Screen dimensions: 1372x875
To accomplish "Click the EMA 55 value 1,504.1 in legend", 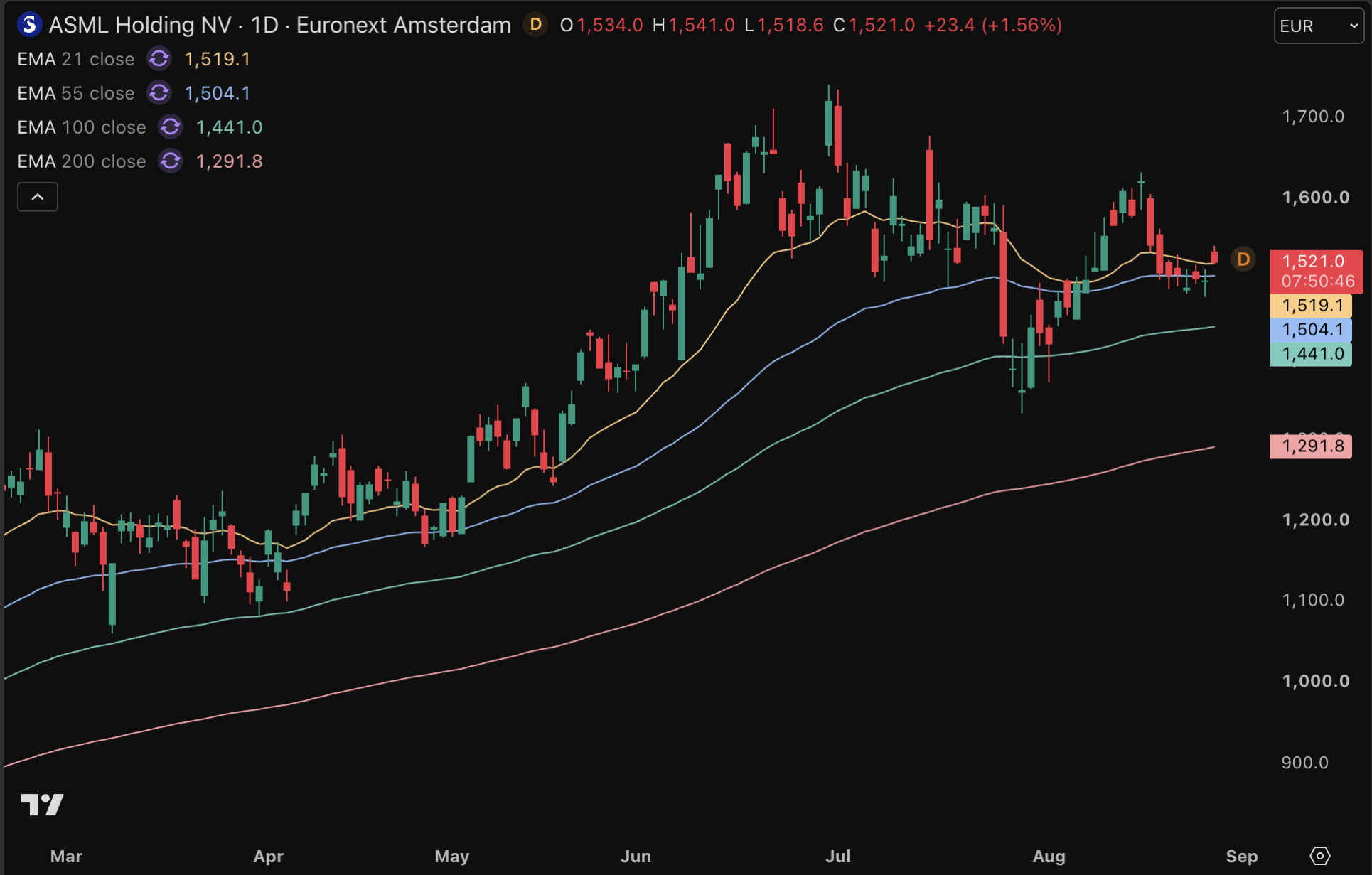I will 218,93.
